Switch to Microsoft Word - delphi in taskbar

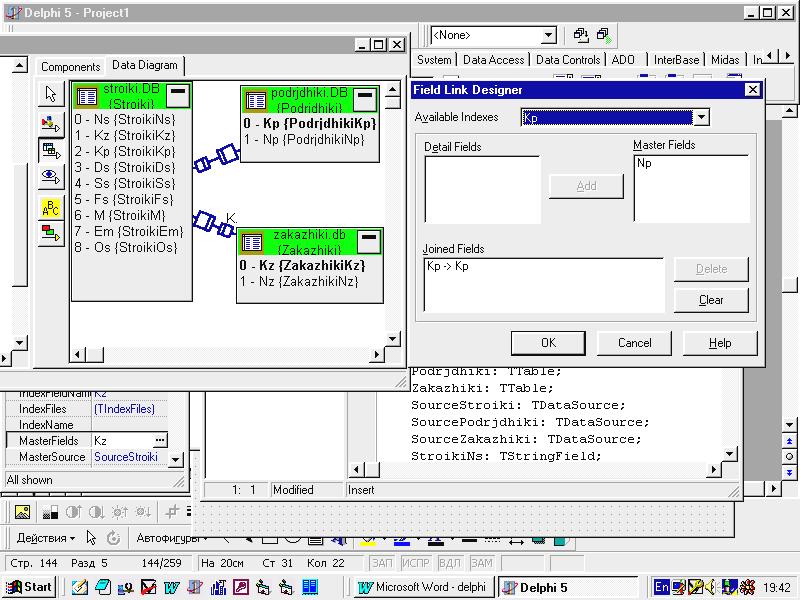coord(422,587)
